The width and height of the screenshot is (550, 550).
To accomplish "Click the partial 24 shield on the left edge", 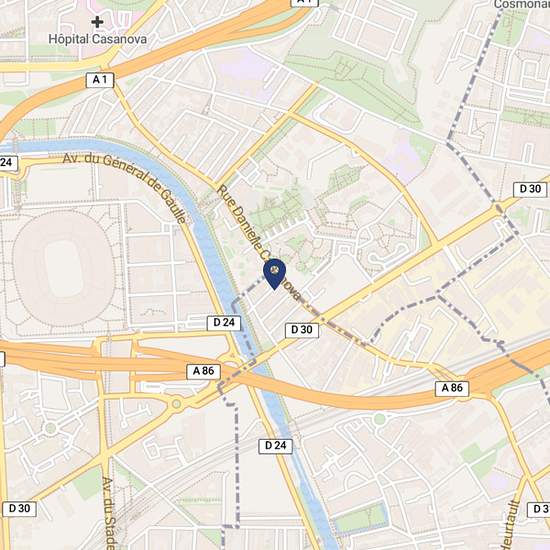I will point(7,163).
